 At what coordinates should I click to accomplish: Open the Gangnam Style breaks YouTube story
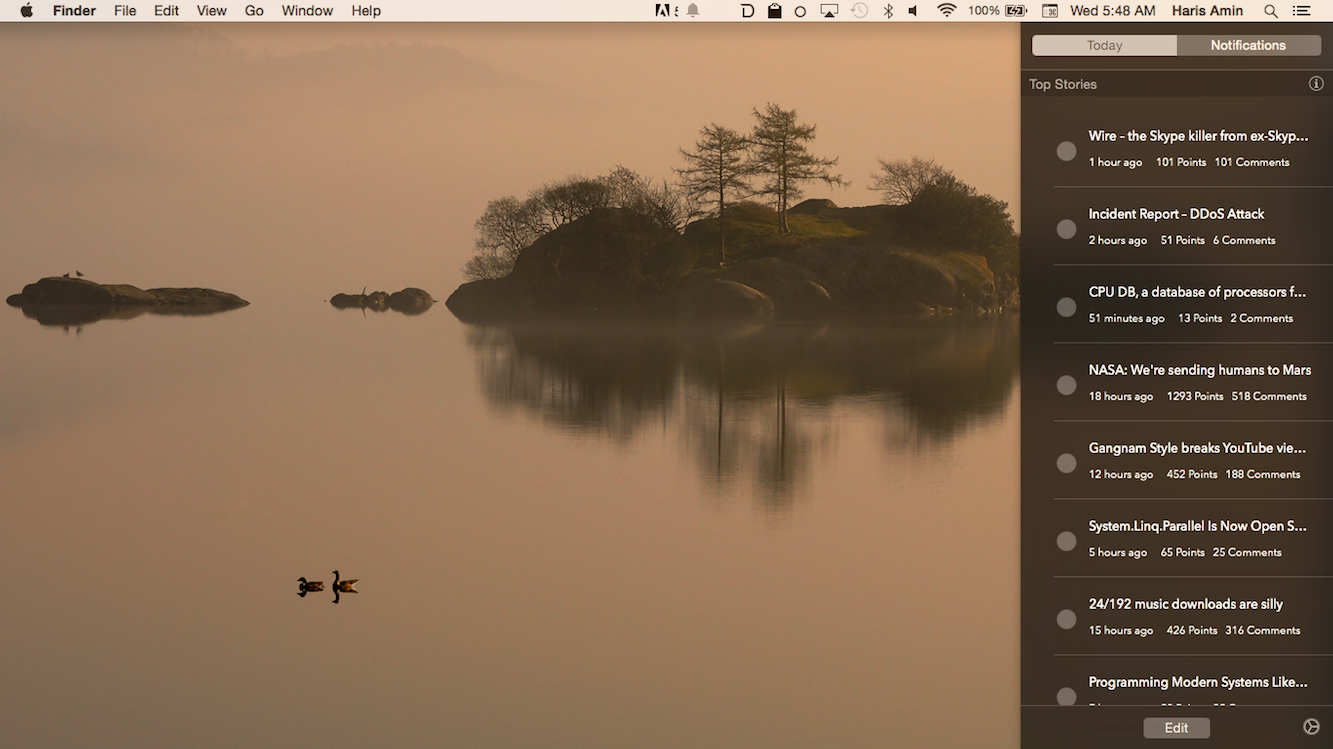1197,448
